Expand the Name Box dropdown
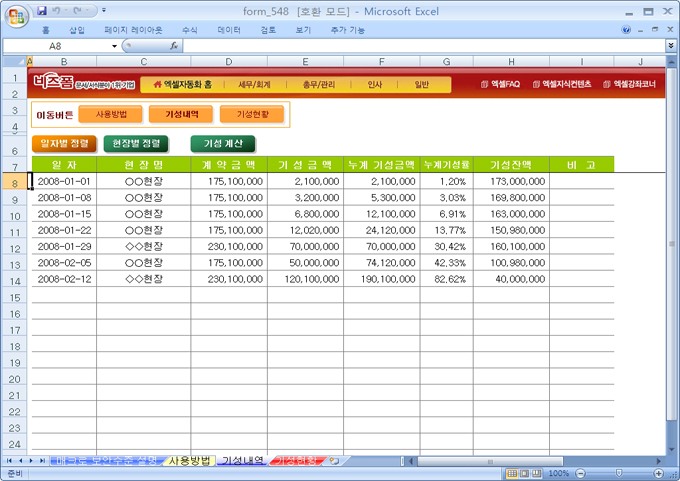Image resolution: width=680 pixels, height=481 pixels. pyautogui.click(x=114, y=46)
